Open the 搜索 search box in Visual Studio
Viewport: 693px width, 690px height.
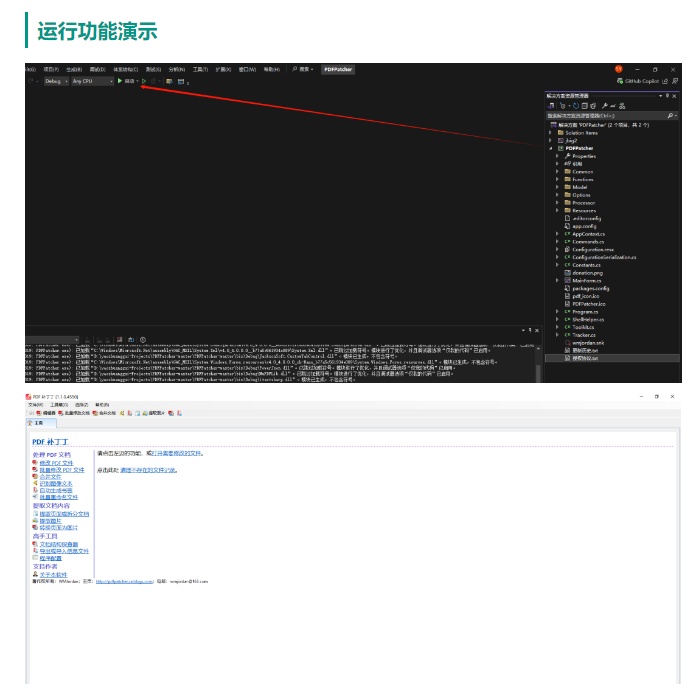coord(303,69)
